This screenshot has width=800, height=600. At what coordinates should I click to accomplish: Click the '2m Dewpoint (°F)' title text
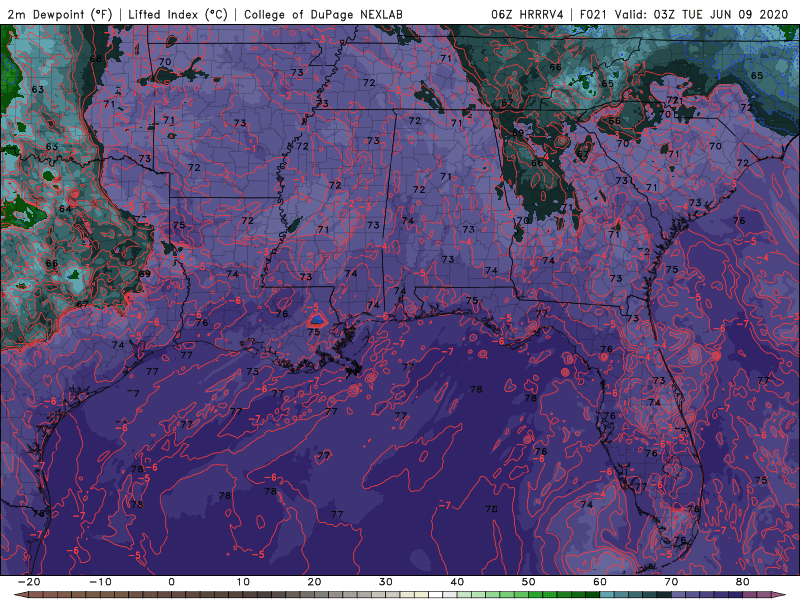(60, 14)
